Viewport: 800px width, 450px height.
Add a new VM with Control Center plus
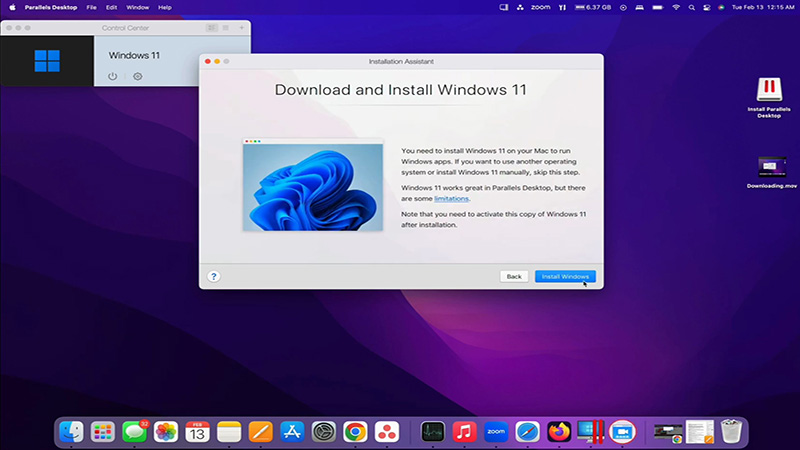point(241,28)
